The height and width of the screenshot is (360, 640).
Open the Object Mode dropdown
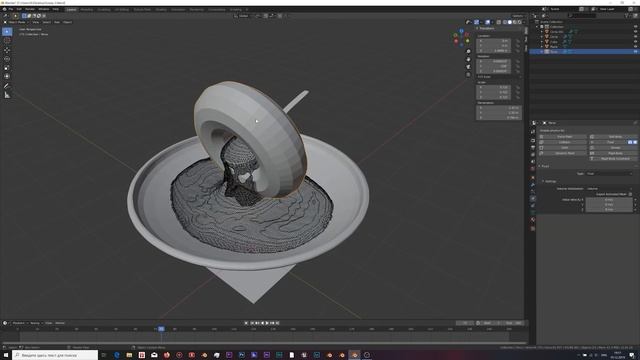click(16, 22)
